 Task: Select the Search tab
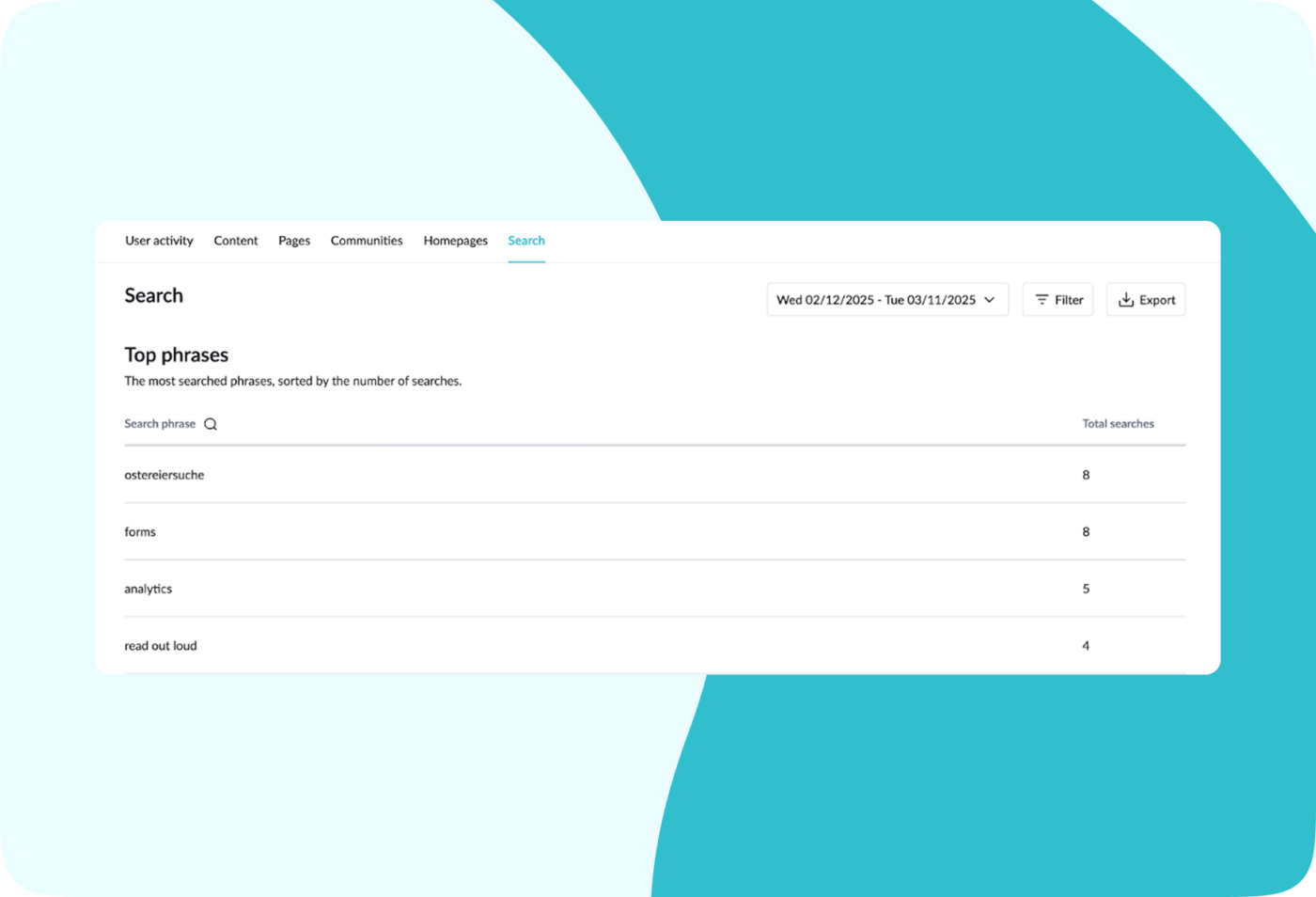(x=526, y=241)
